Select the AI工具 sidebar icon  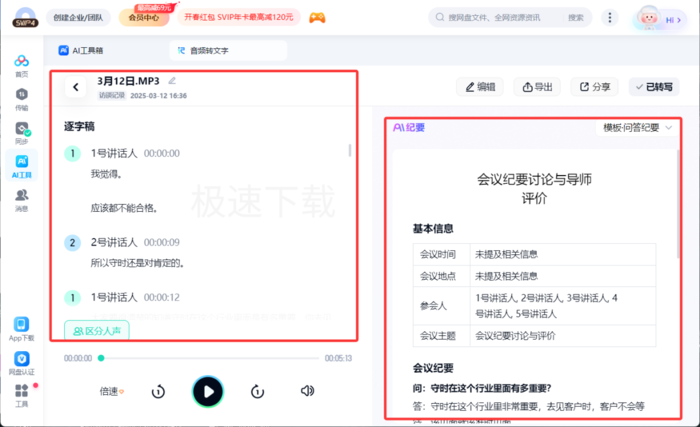point(21,166)
